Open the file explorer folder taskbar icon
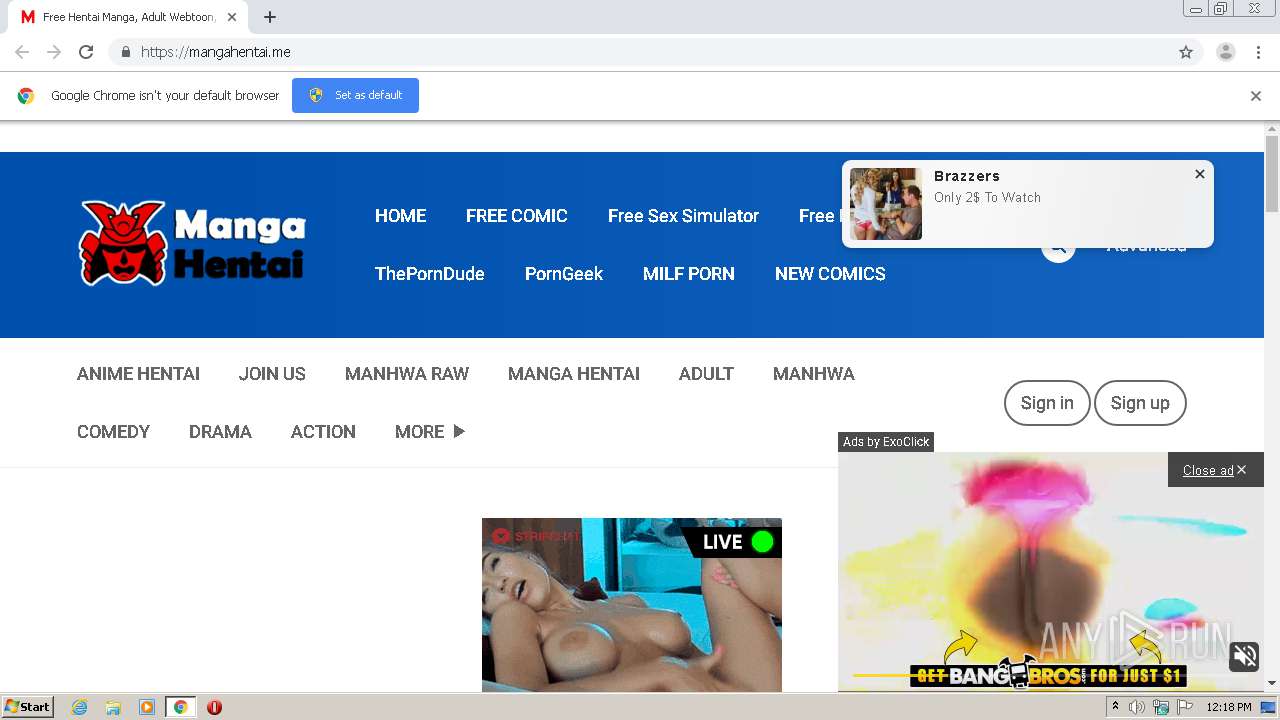Screen dimensions: 1280x720 pyautogui.click(x=113, y=707)
